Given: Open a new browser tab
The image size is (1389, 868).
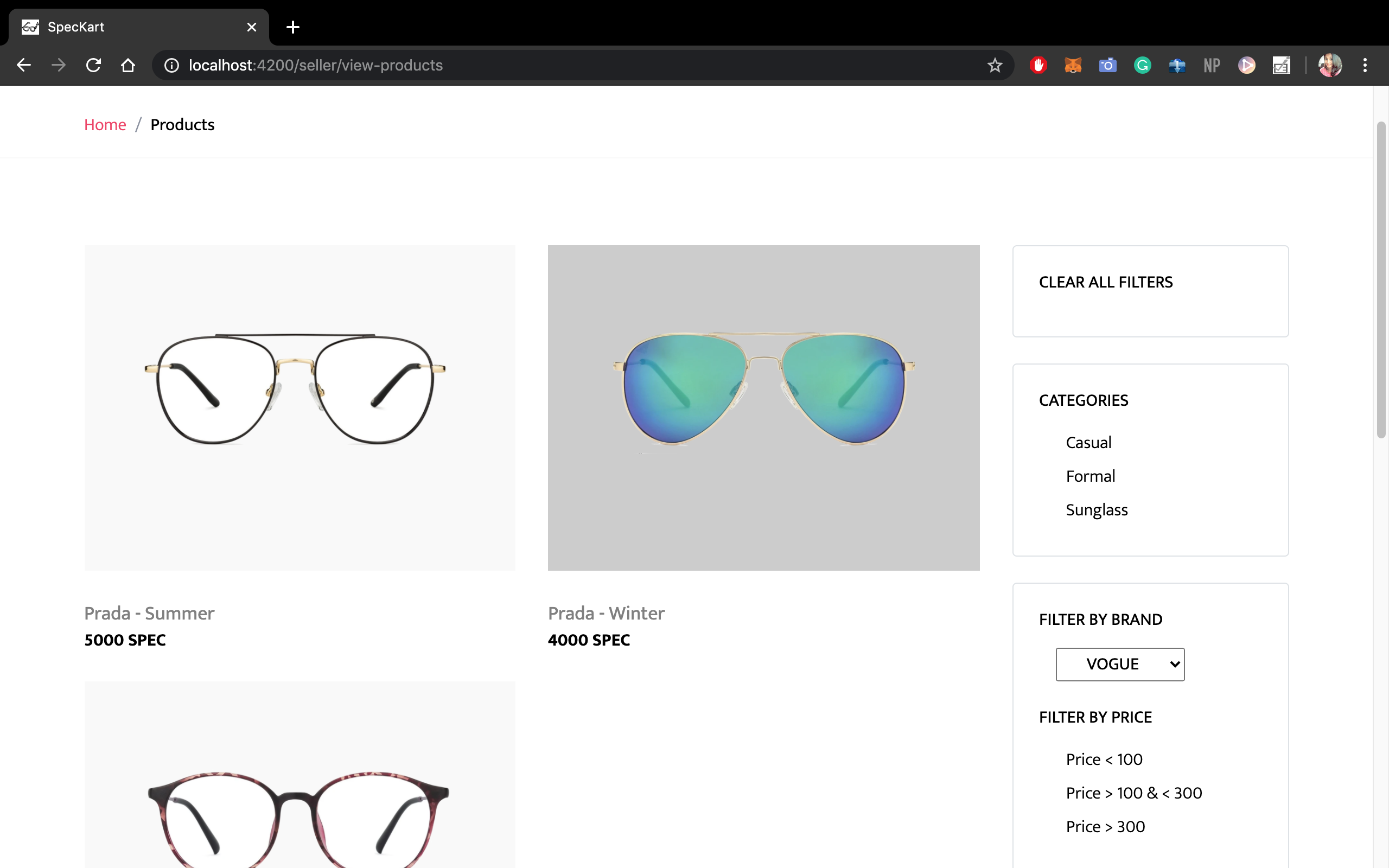Looking at the screenshot, I should pos(293,27).
